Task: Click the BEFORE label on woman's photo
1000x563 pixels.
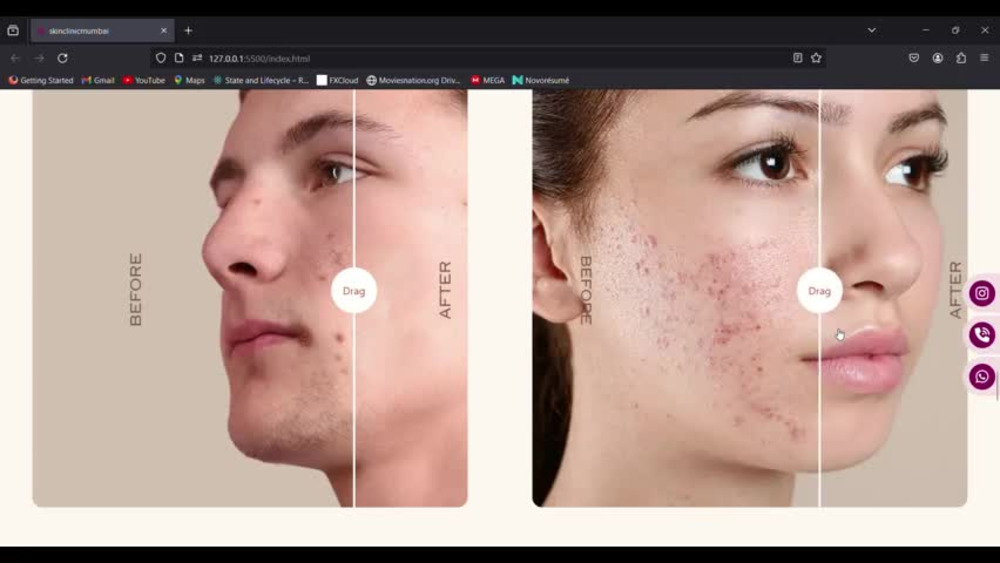Action: click(x=586, y=290)
